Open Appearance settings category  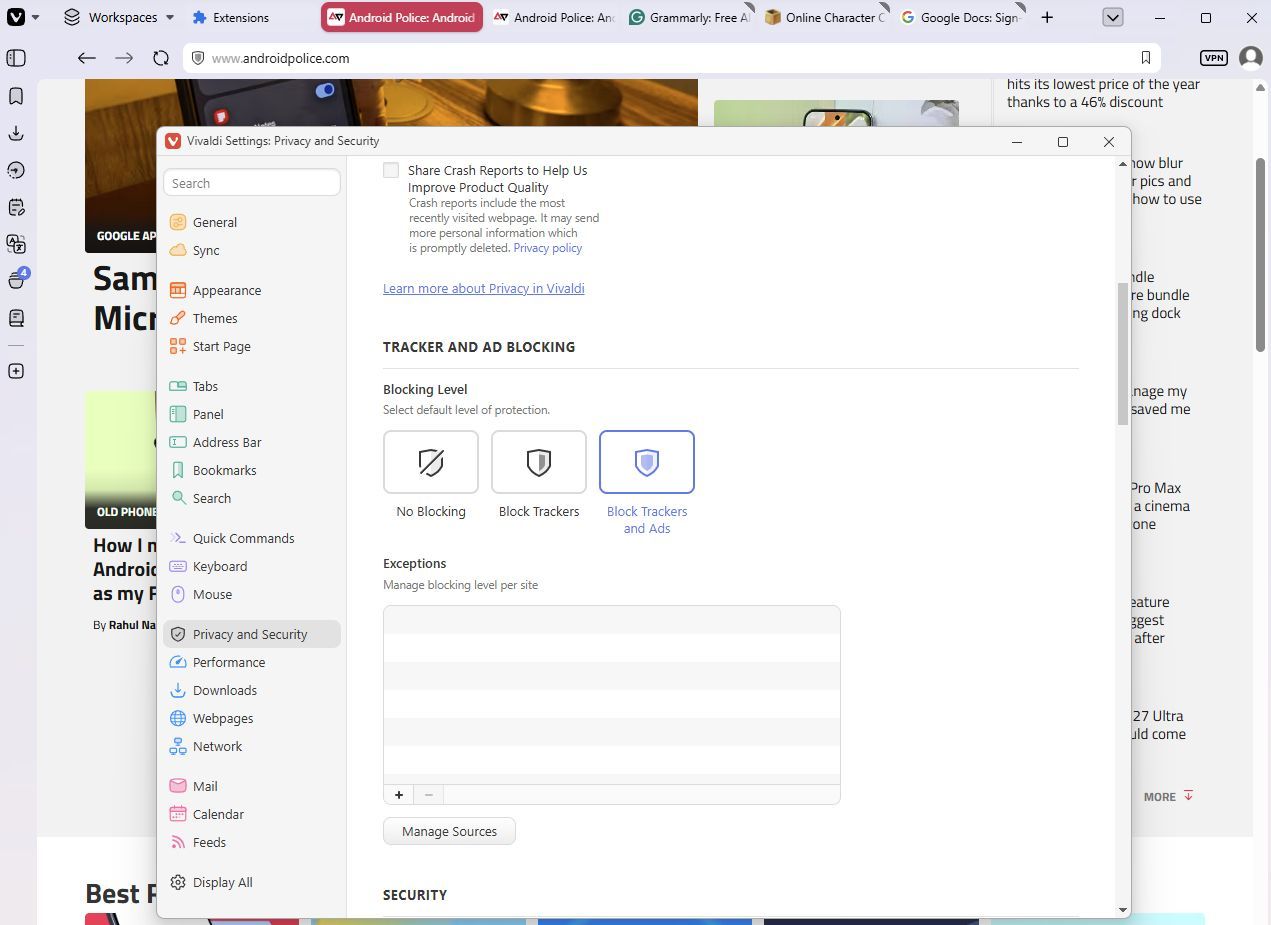[x=252, y=290]
